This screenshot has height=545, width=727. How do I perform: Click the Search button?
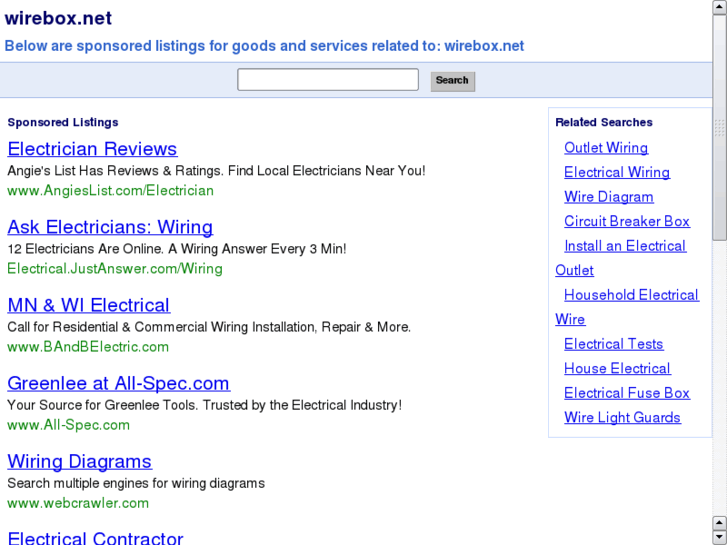click(453, 81)
